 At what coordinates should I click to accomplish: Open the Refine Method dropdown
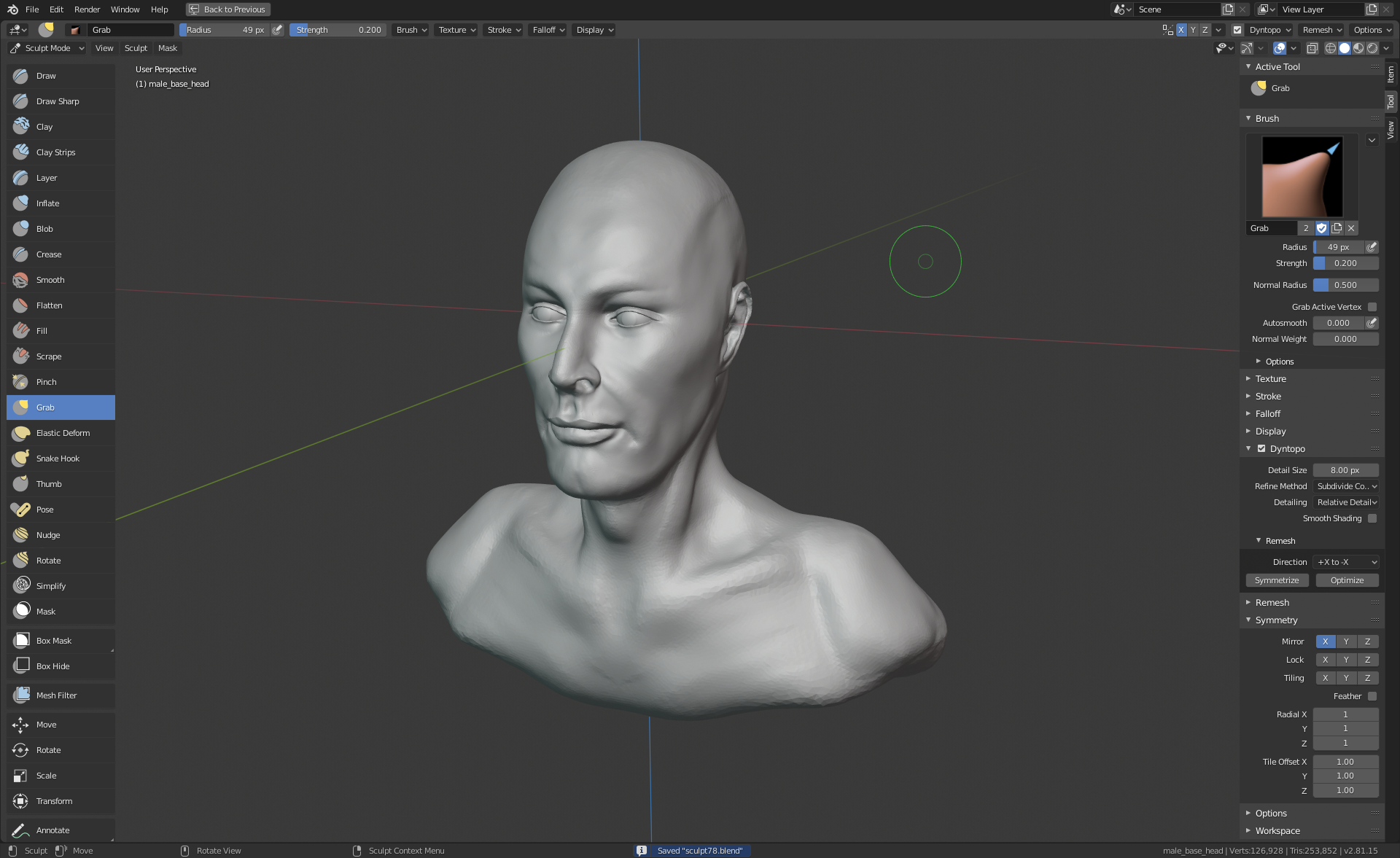click(x=1346, y=486)
